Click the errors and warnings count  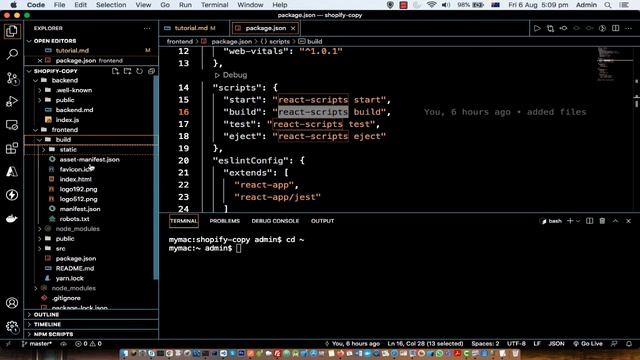(88, 344)
